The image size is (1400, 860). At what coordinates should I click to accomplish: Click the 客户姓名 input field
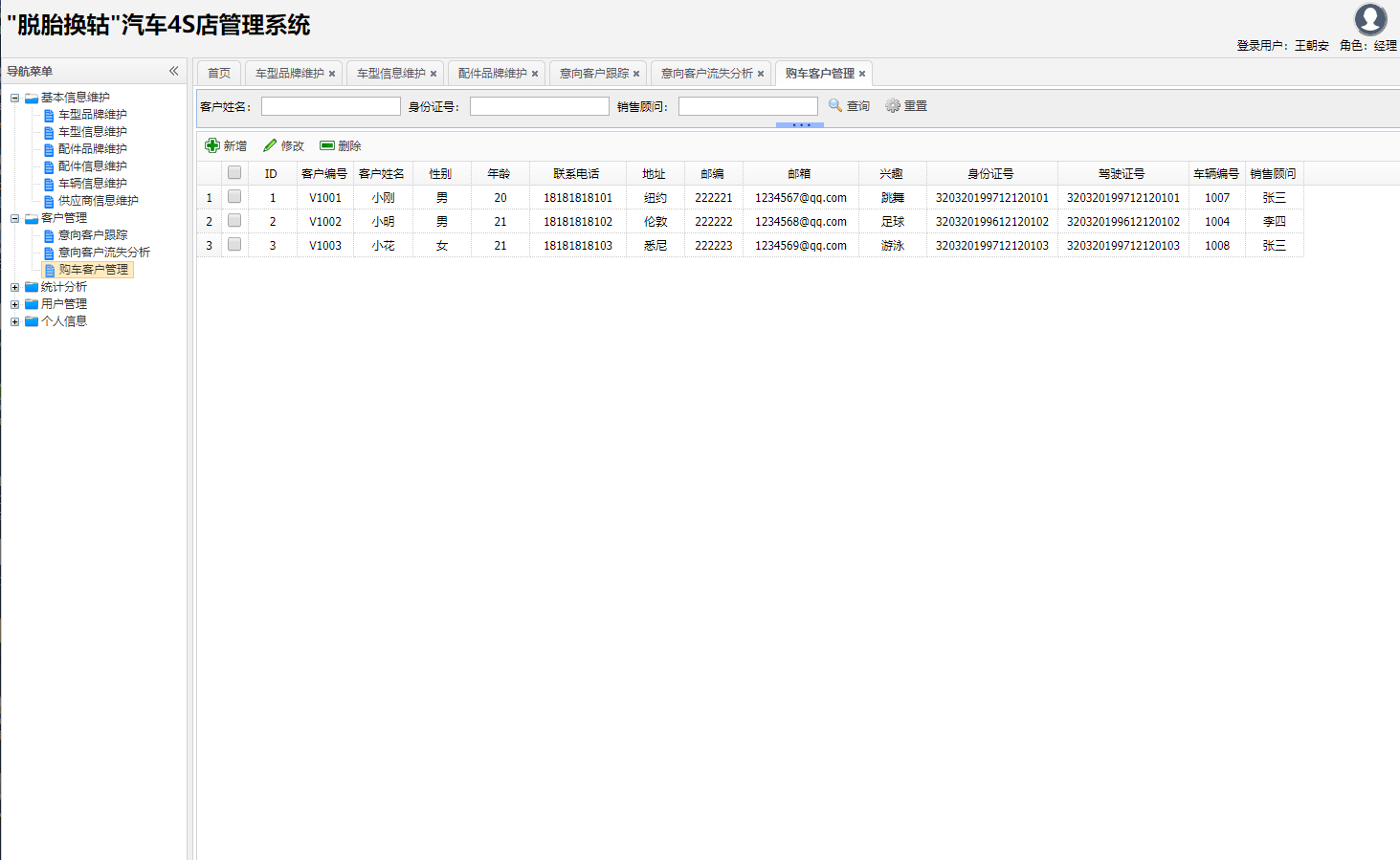click(331, 106)
